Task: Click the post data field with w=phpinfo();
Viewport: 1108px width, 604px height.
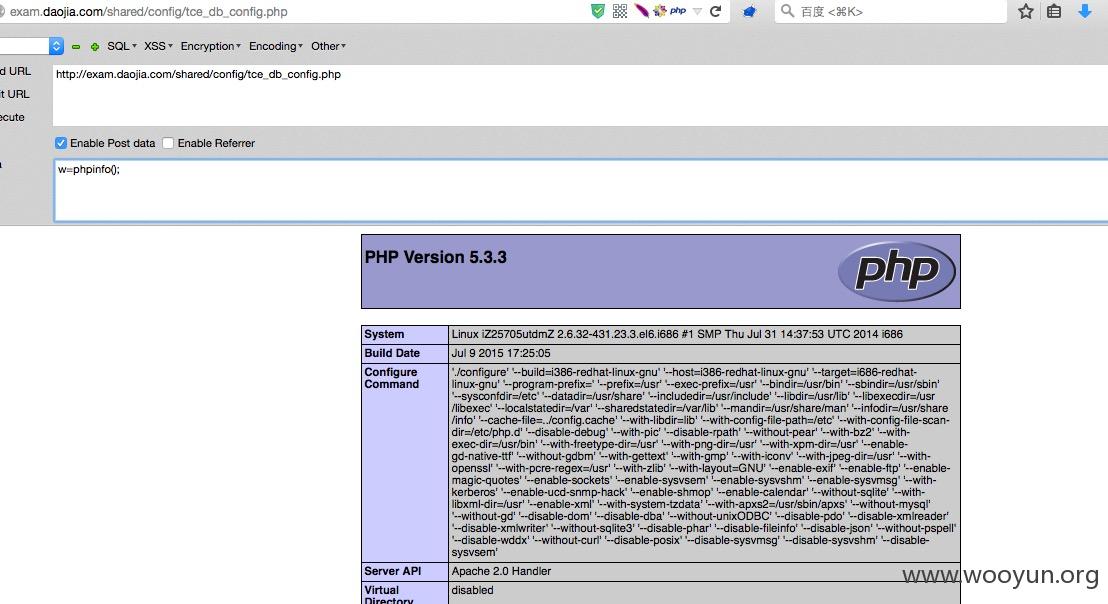Action: click(x=580, y=190)
